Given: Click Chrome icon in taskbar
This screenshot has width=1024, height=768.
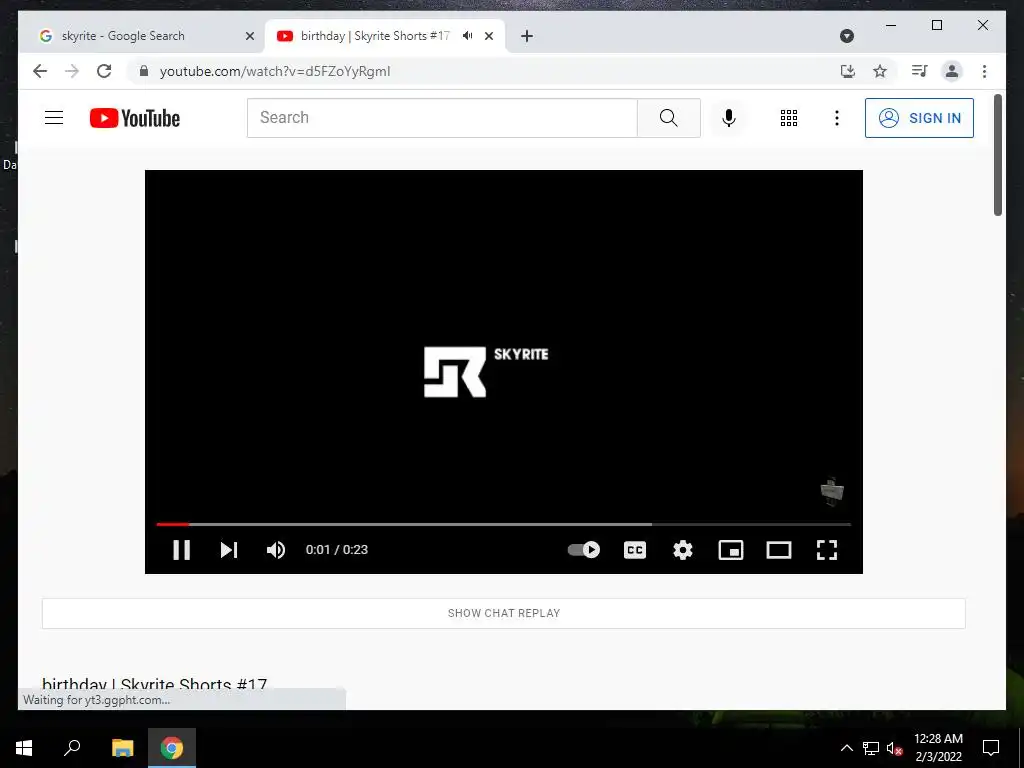Looking at the screenshot, I should pos(172,748).
